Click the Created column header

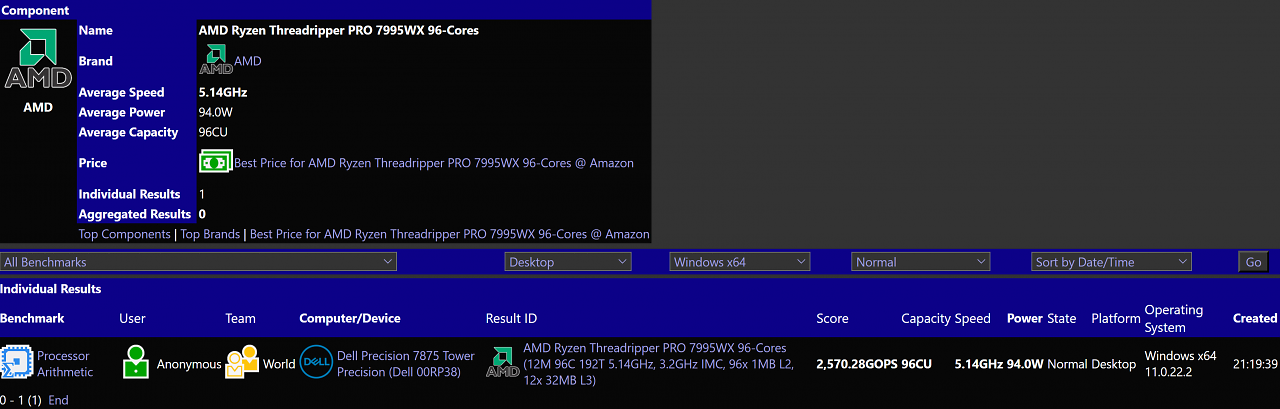click(1255, 319)
